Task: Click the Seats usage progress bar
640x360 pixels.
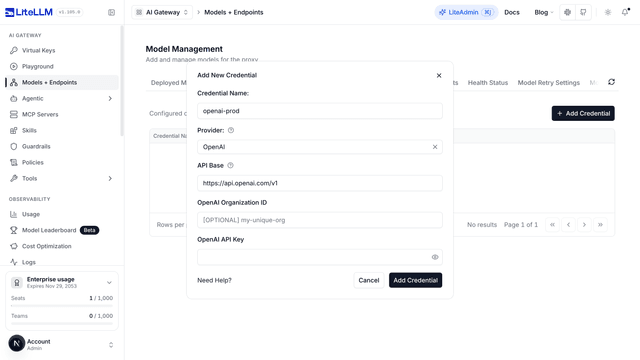Action: [62, 306]
